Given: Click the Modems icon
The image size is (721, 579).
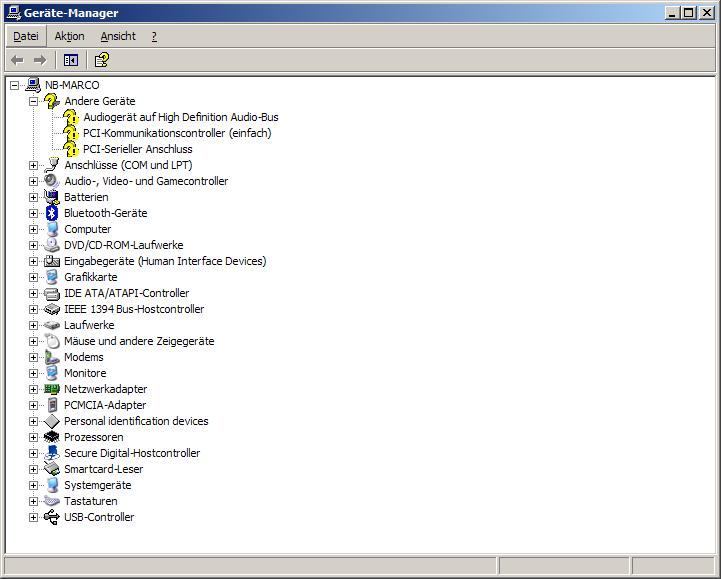Looking at the screenshot, I should [x=52, y=357].
